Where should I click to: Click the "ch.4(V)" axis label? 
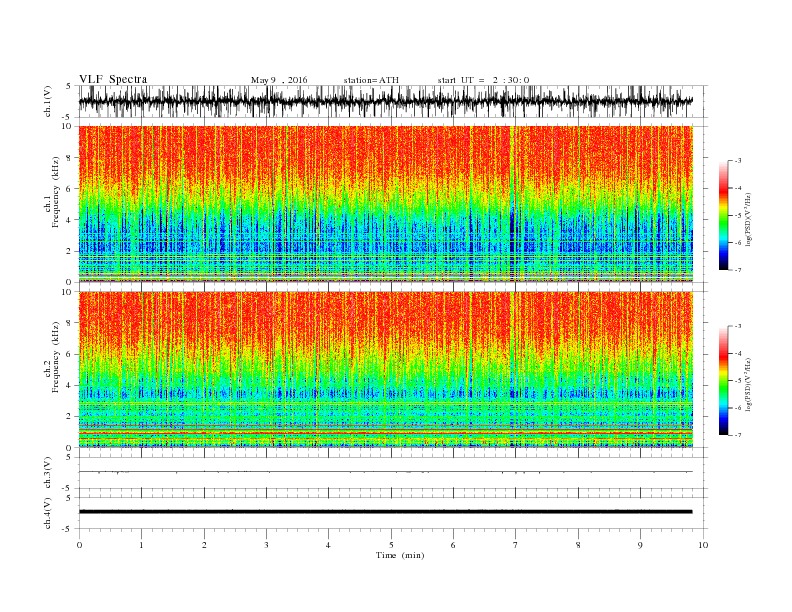click(48, 513)
